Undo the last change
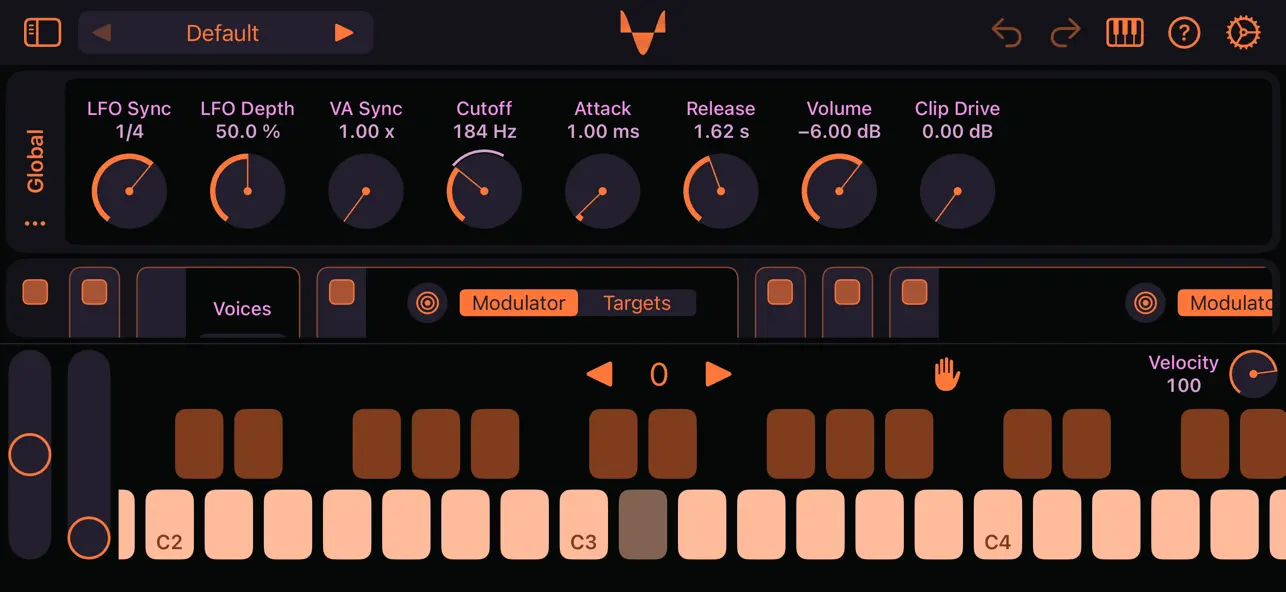The height and width of the screenshot is (592, 1286). click(1007, 32)
